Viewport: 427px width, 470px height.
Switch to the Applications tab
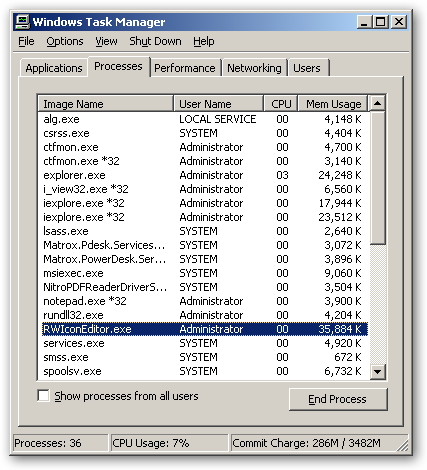click(x=54, y=68)
